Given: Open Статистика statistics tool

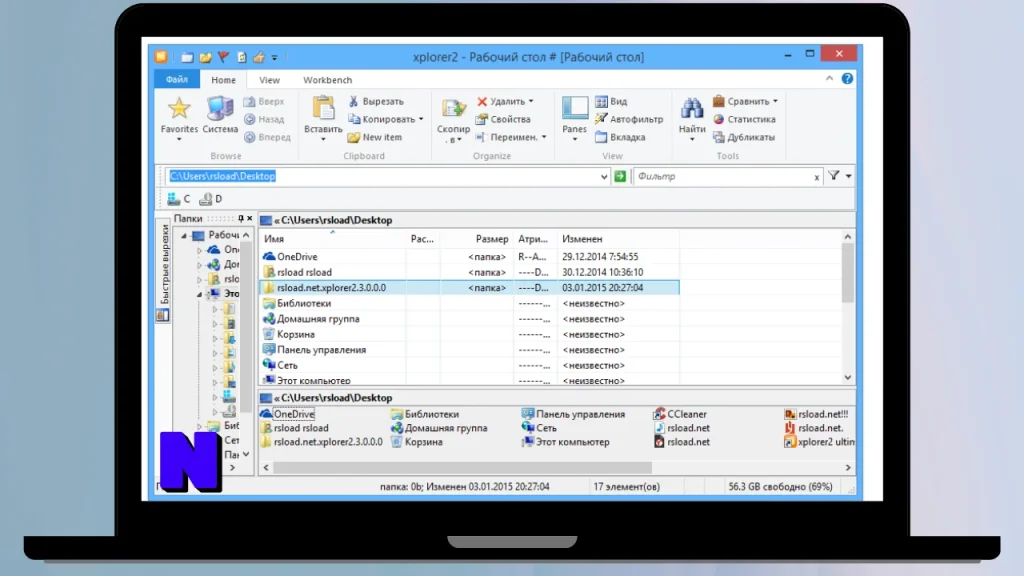Looking at the screenshot, I should coord(744,120).
